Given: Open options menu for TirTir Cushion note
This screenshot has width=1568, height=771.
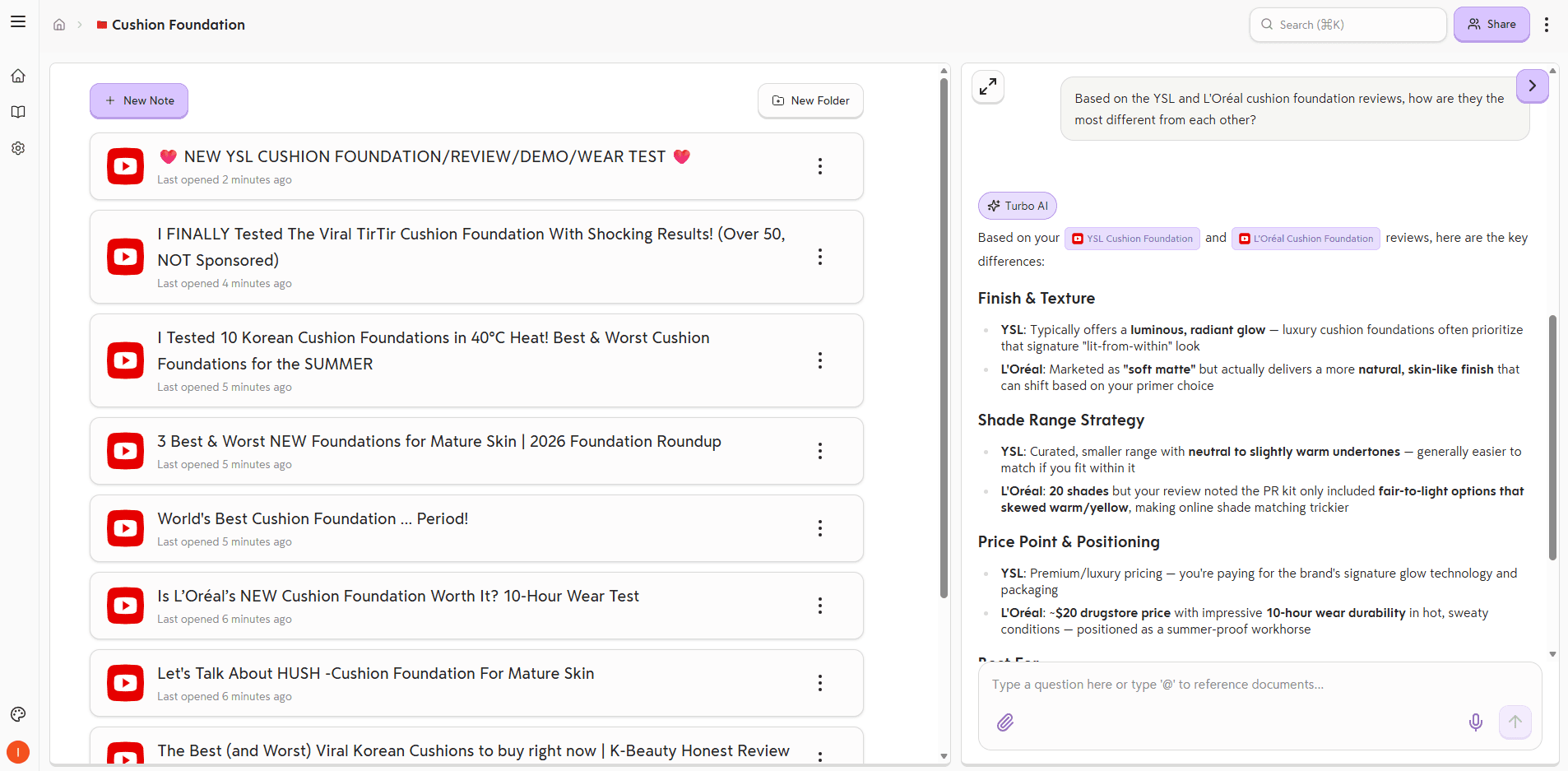Looking at the screenshot, I should (x=820, y=257).
